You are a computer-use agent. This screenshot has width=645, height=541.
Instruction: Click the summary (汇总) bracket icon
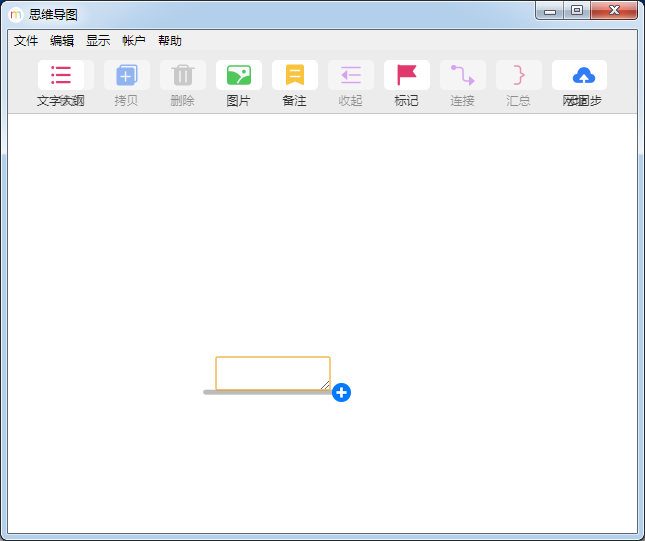pos(518,76)
